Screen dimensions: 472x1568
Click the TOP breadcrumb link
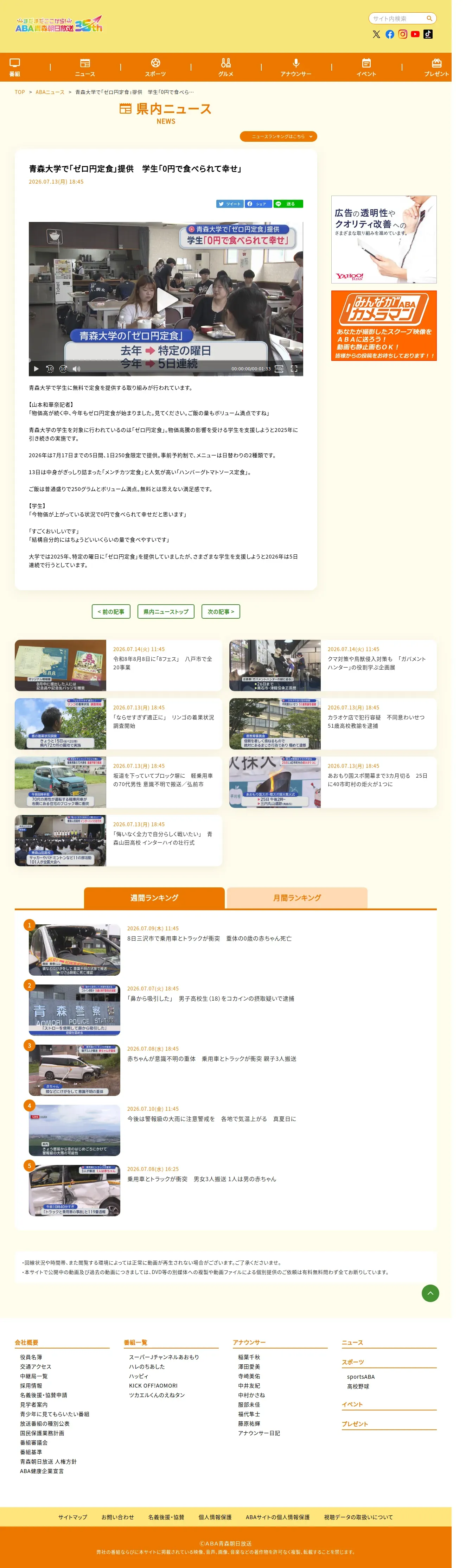click(x=20, y=93)
